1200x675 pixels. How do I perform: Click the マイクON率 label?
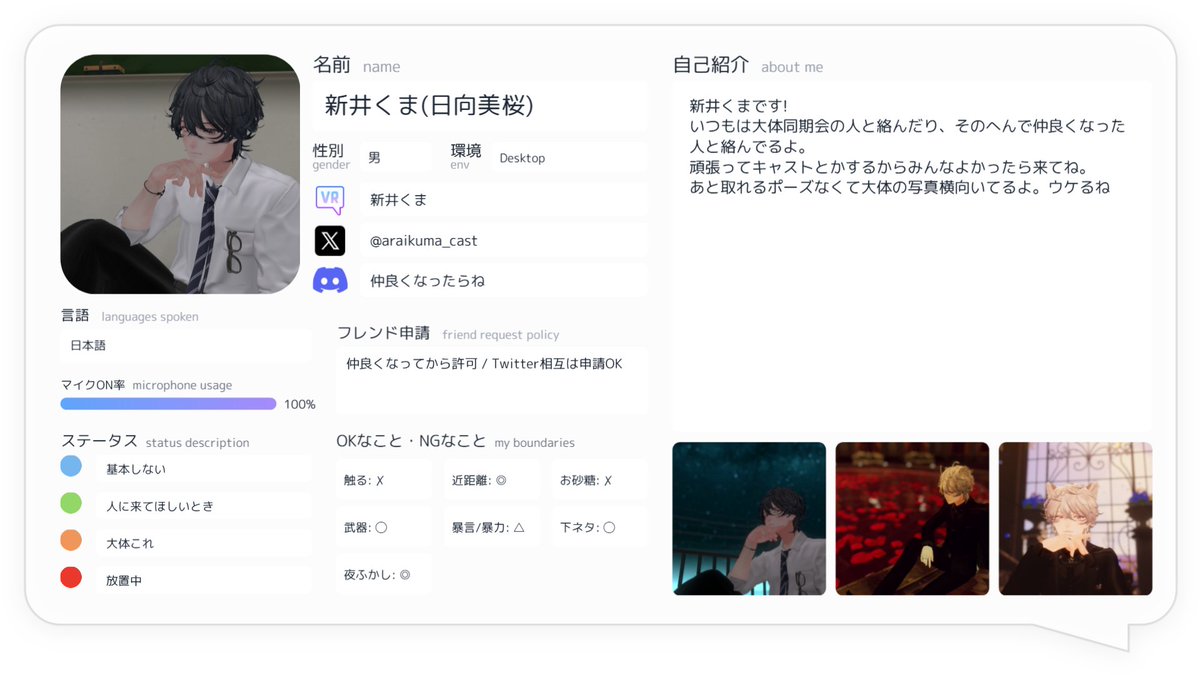pyautogui.click(x=93, y=385)
